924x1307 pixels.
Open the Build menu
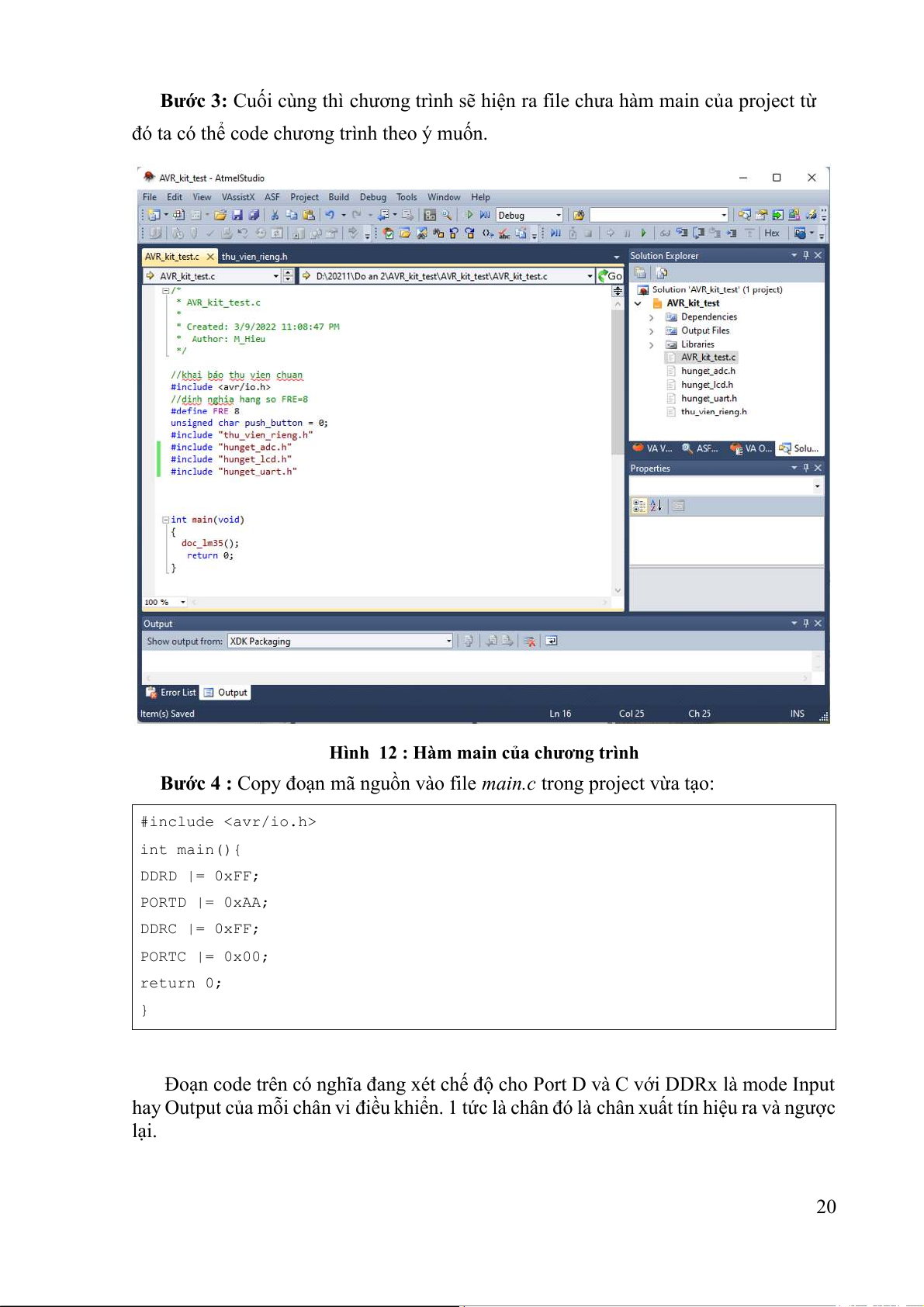(x=338, y=197)
